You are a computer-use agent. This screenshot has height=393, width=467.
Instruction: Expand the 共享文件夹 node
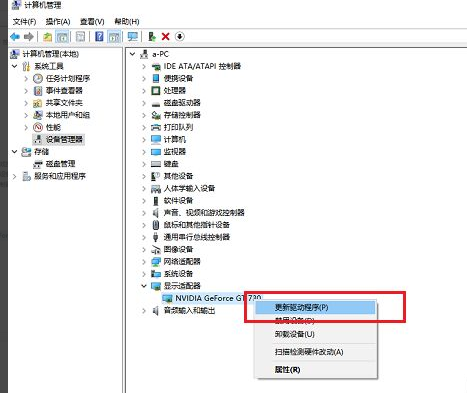[26, 103]
